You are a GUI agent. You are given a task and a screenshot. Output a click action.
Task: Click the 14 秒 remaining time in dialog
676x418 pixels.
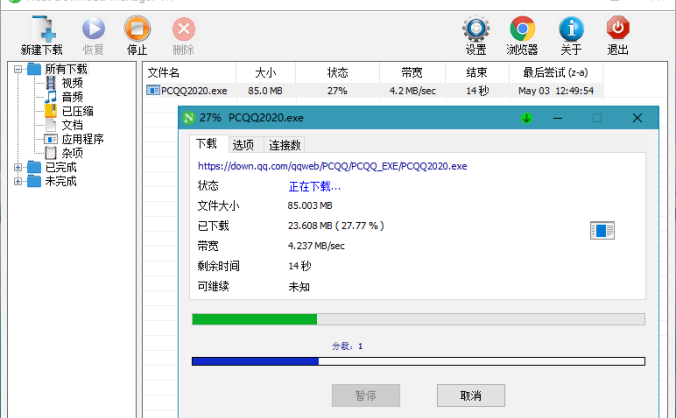coord(300,266)
